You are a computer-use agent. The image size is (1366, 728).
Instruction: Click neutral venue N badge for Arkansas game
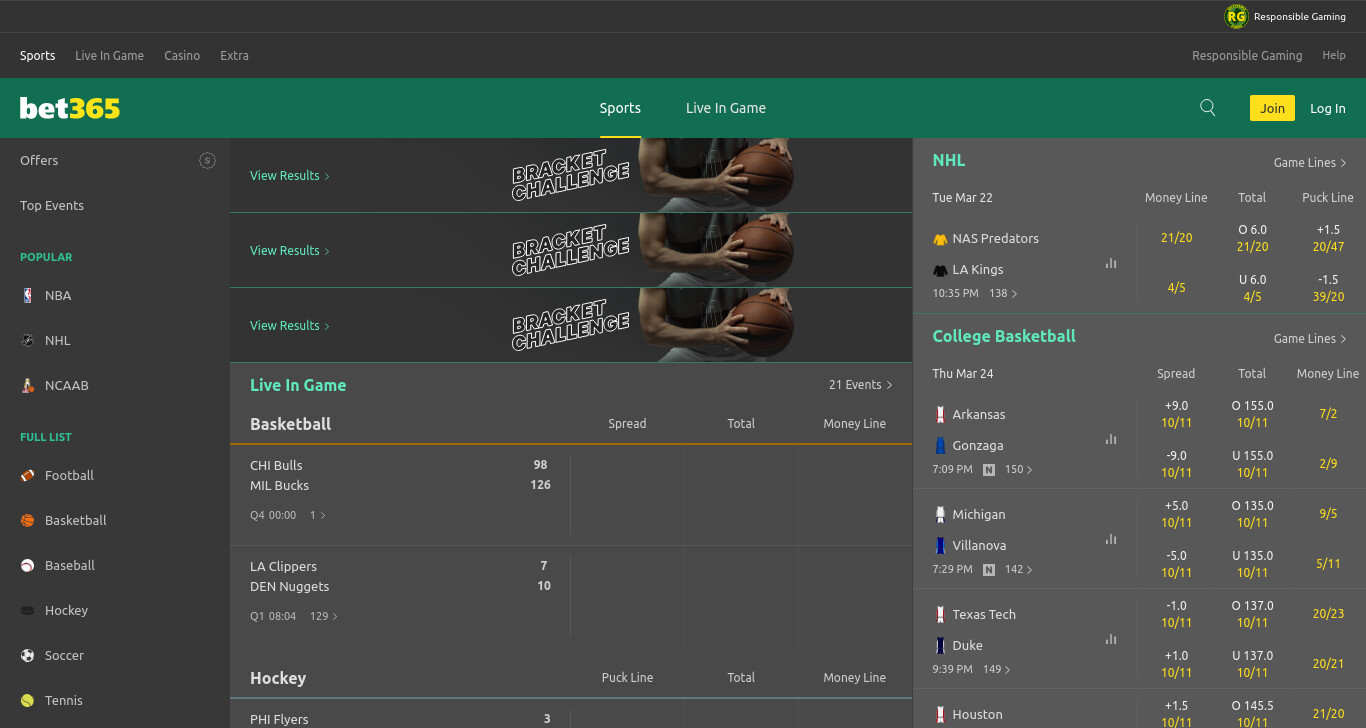pos(989,469)
